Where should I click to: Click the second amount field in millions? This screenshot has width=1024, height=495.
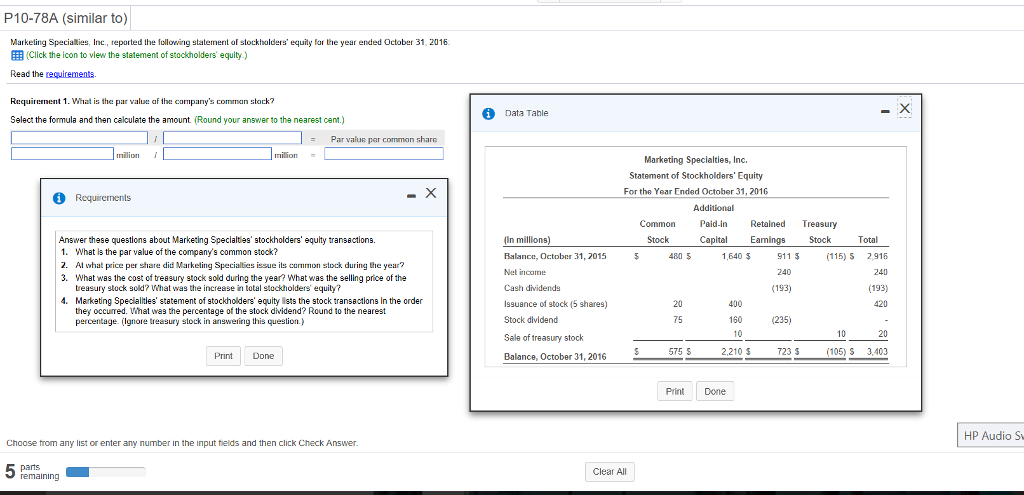(217, 153)
